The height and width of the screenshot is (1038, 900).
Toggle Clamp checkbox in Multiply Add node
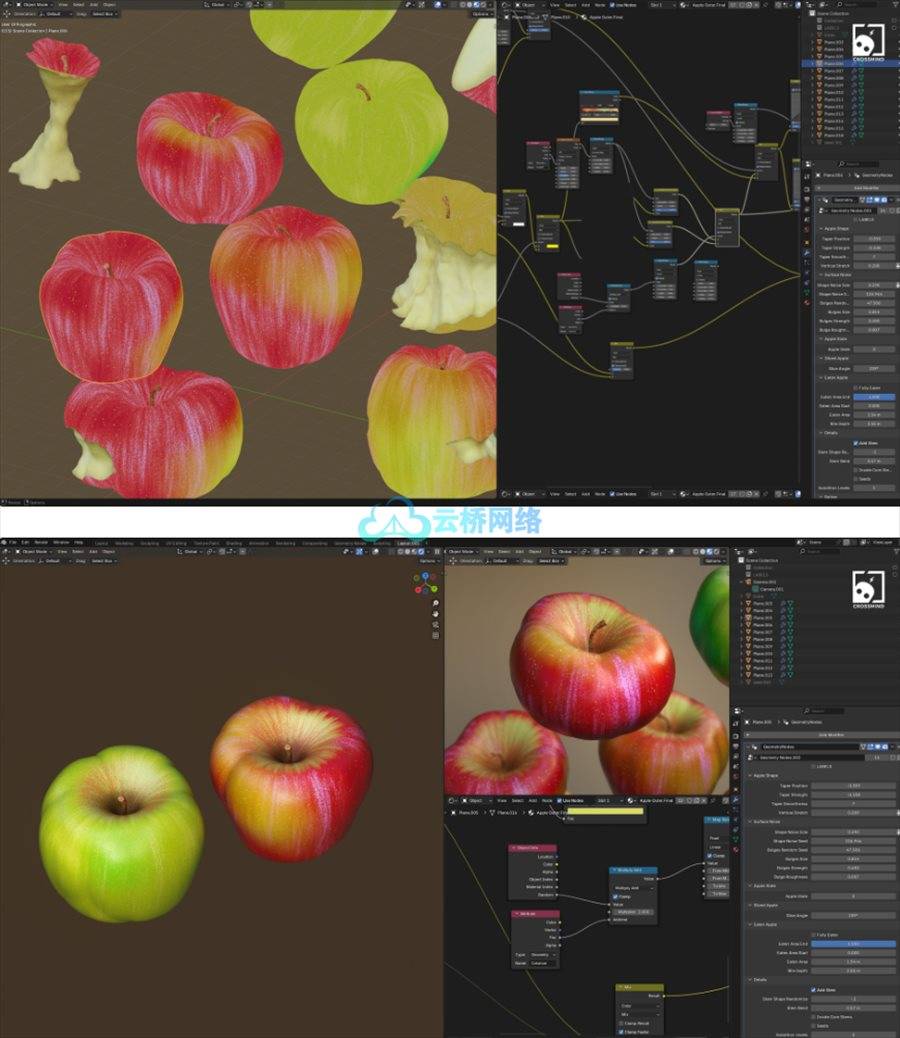tap(615, 897)
